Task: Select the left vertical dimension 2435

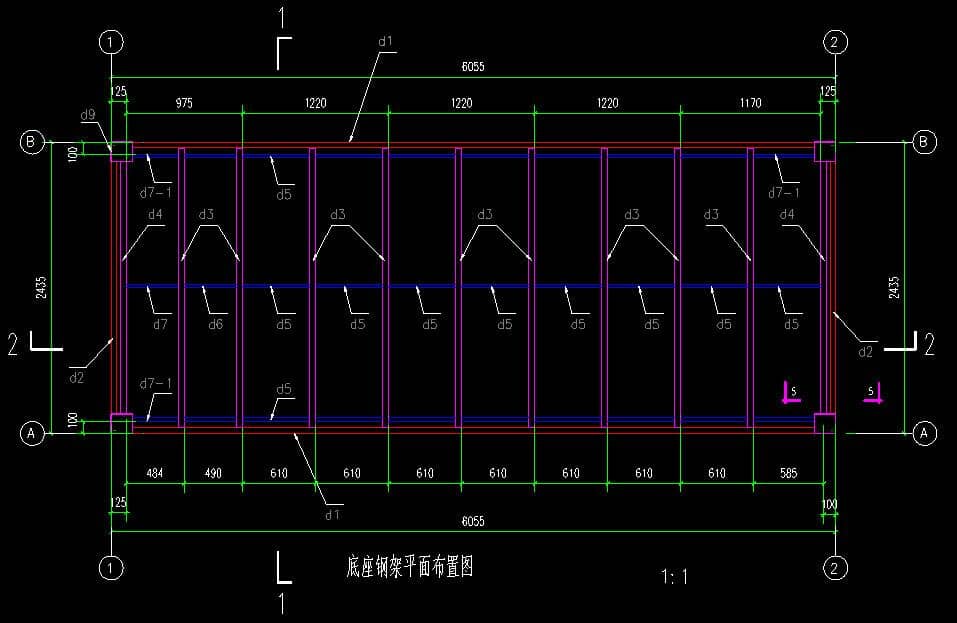Action: tap(41, 287)
